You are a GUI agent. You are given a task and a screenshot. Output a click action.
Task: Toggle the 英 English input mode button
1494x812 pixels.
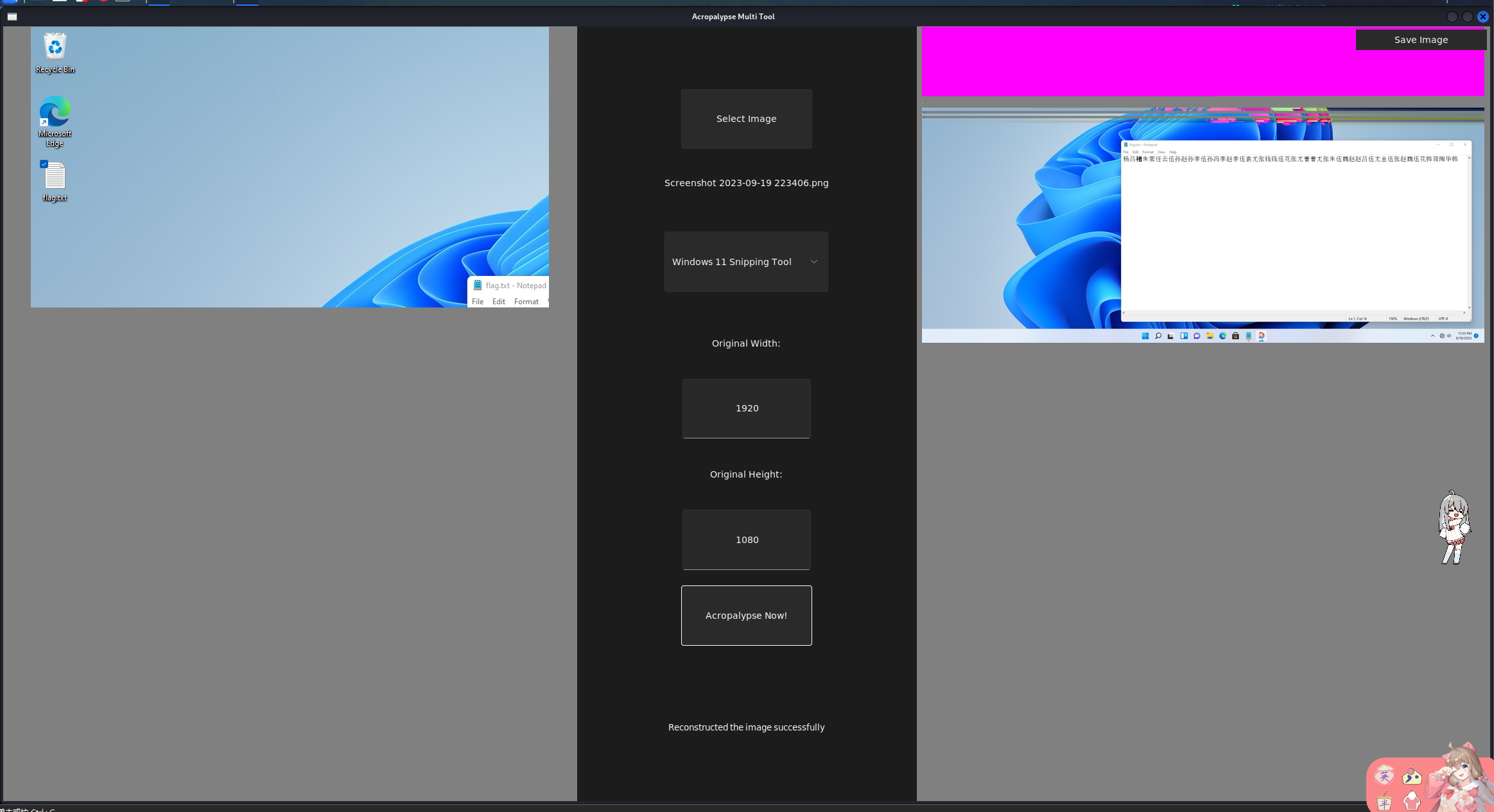1384,776
